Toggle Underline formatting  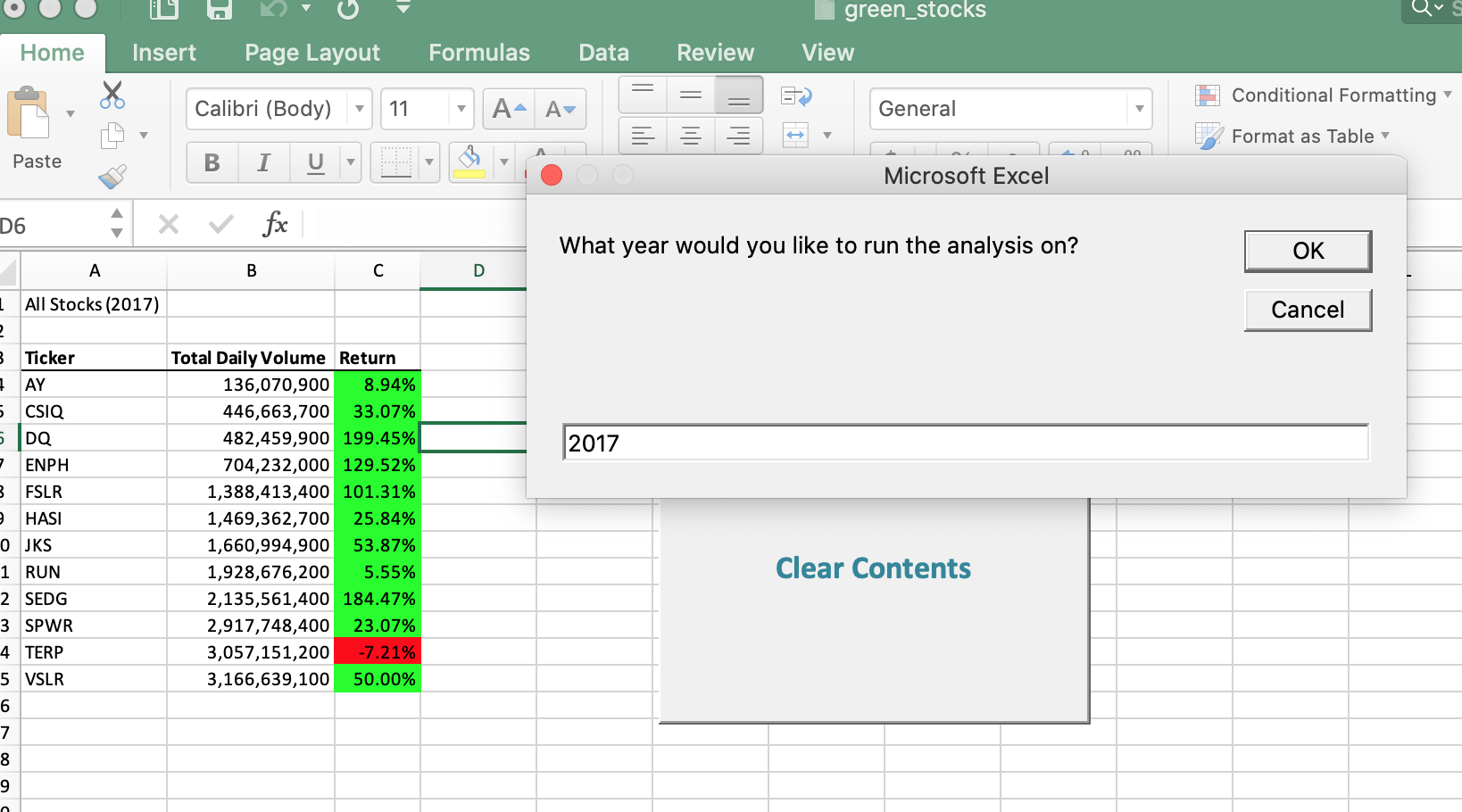(315, 162)
